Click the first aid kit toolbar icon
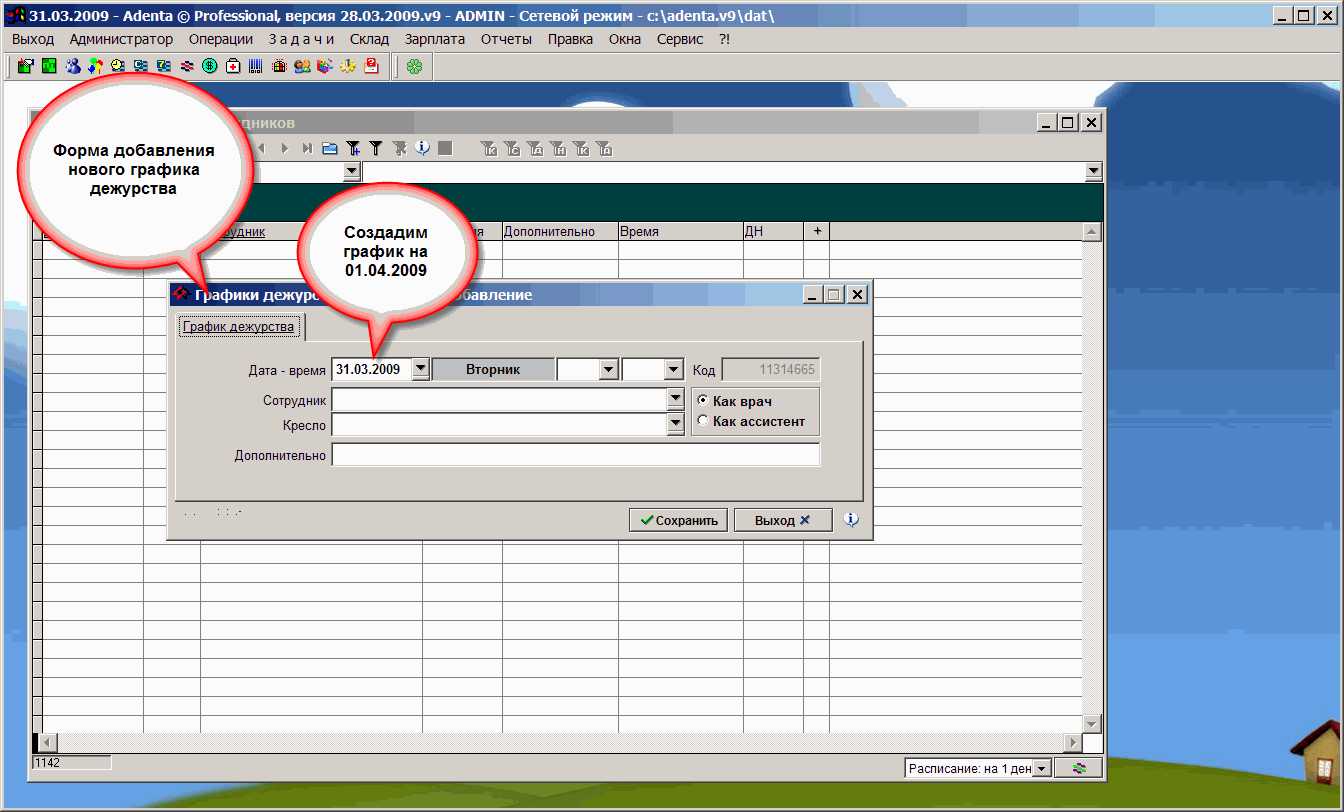This screenshot has width=1344, height=812. [x=233, y=66]
